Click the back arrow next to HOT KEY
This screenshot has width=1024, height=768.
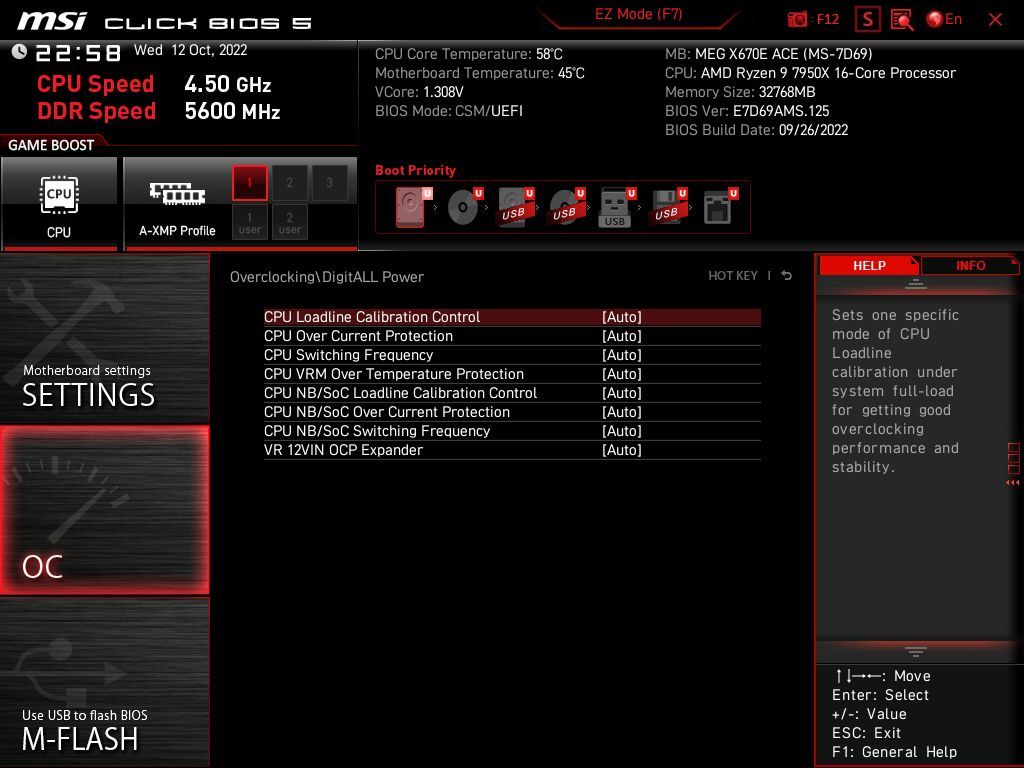point(787,276)
